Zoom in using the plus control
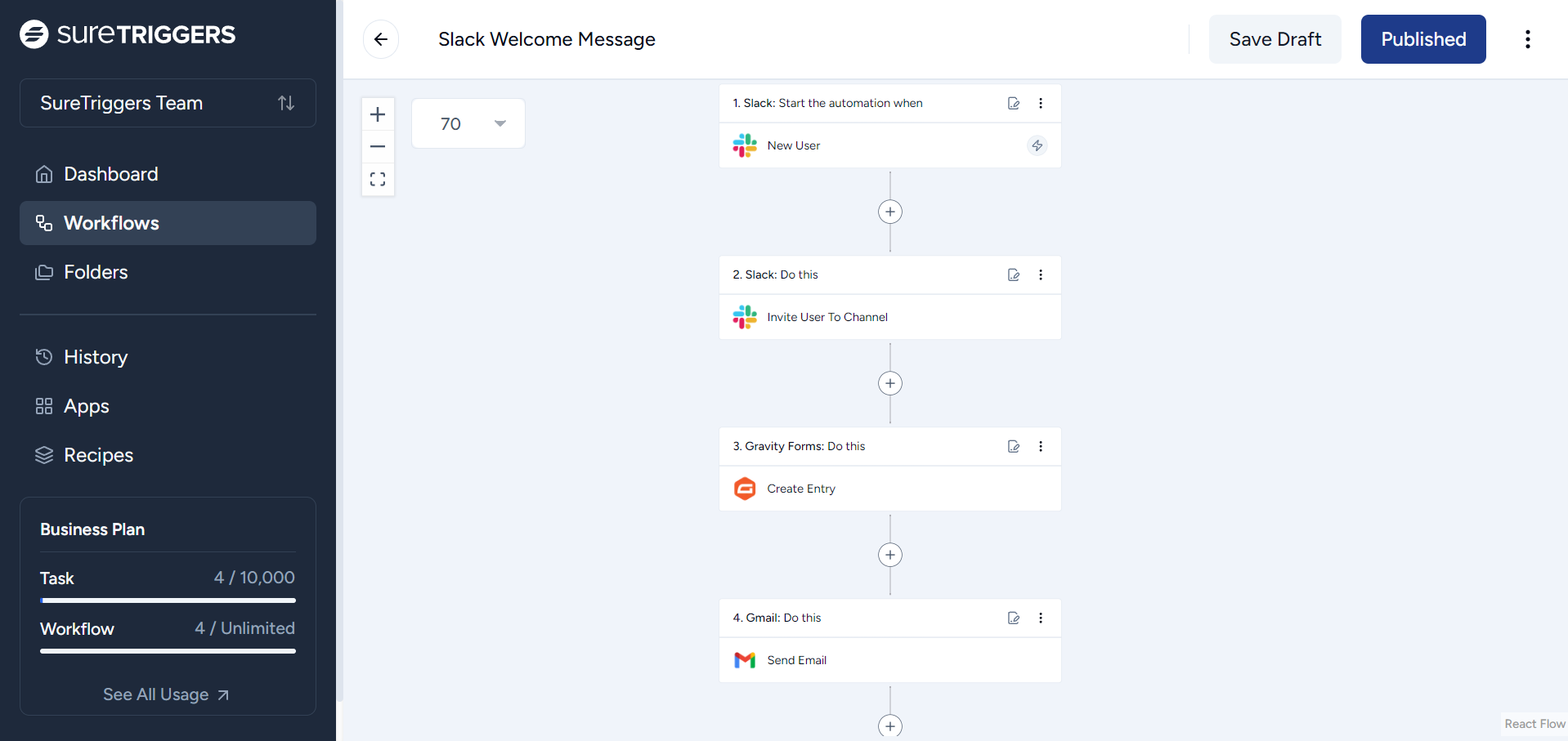The image size is (1568, 741). click(378, 114)
